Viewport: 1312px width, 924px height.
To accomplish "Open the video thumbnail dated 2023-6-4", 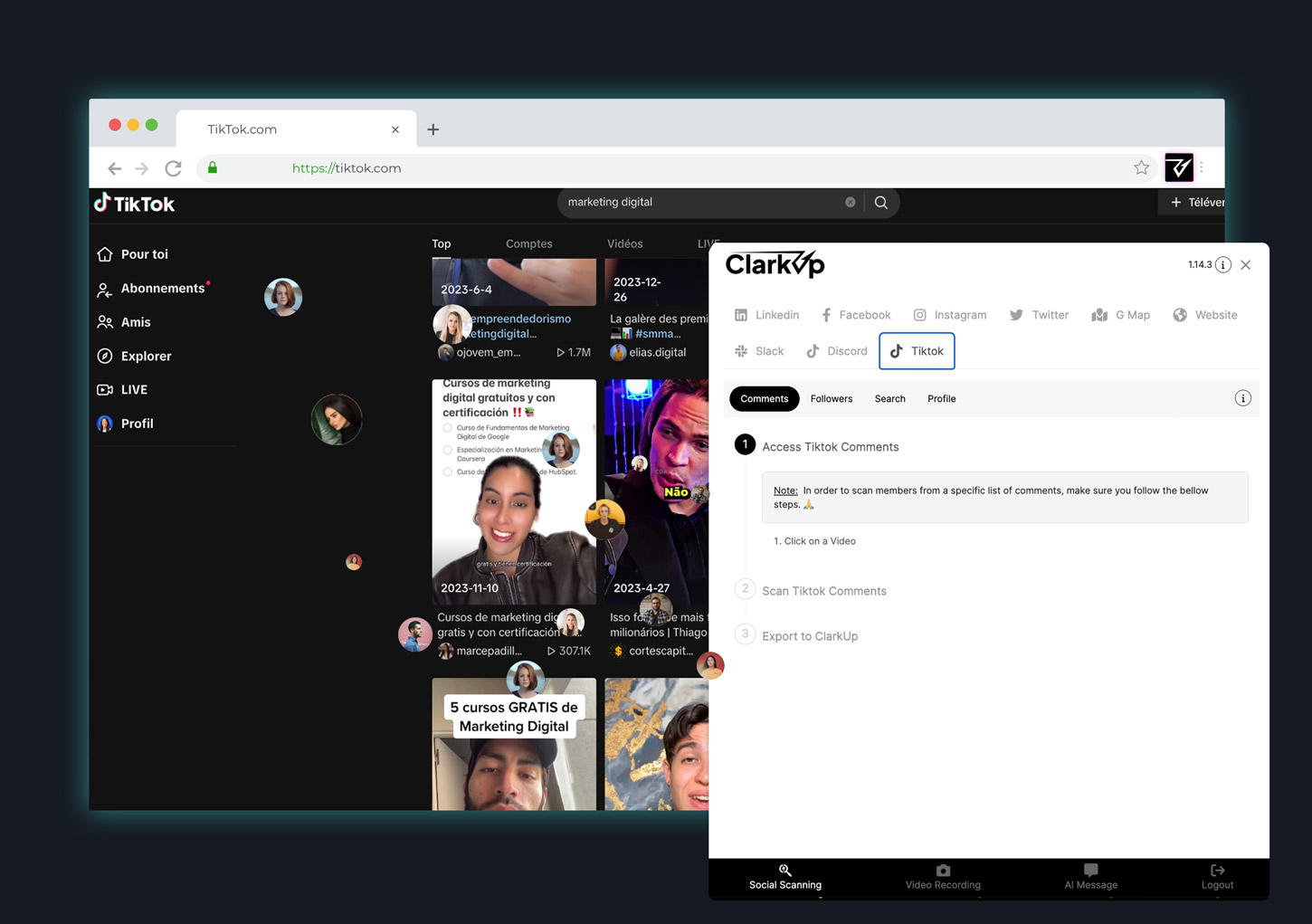I will point(514,281).
